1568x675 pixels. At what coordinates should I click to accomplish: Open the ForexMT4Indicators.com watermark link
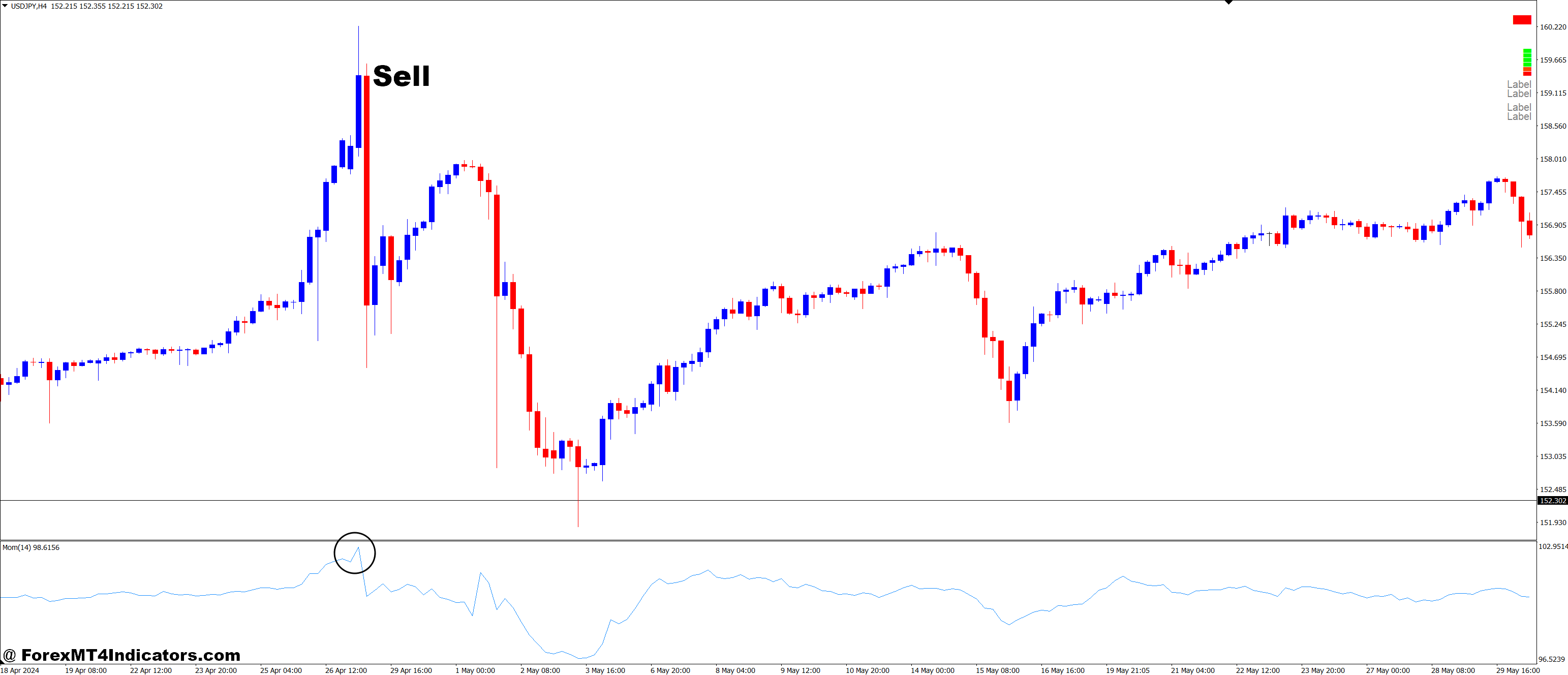tap(122, 655)
